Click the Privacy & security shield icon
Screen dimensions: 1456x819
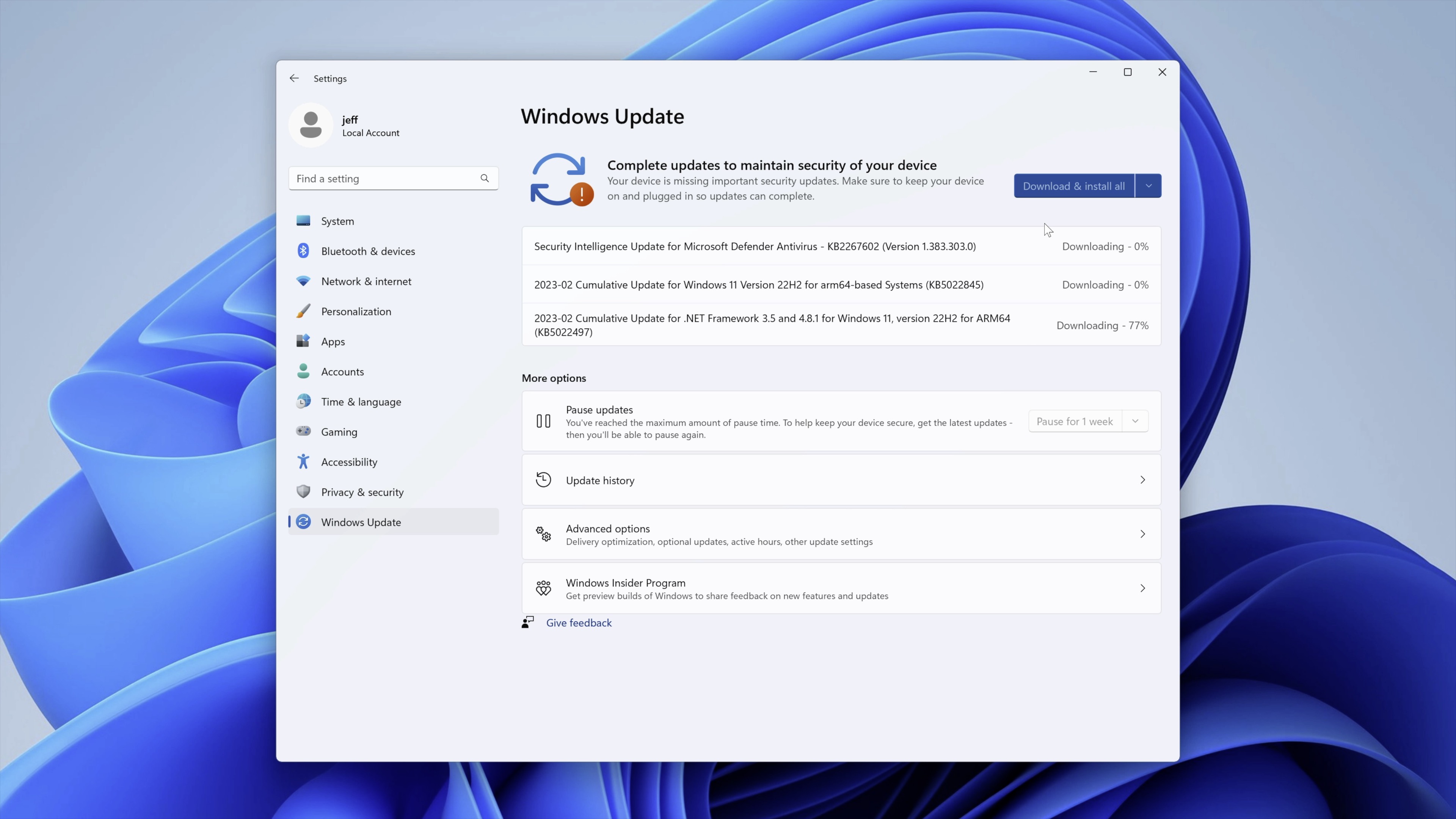pos(303,492)
